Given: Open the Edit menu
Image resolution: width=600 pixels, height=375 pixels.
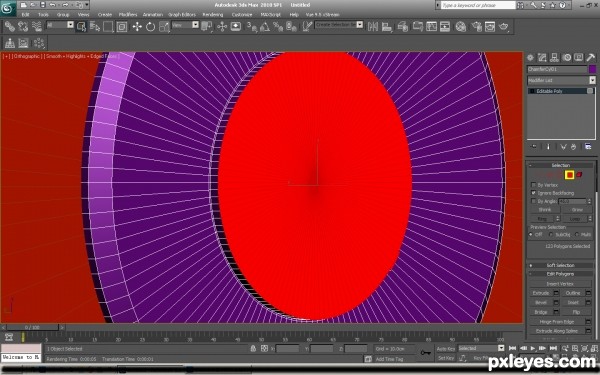Looking at the screenshot, I should pos(25,15).
